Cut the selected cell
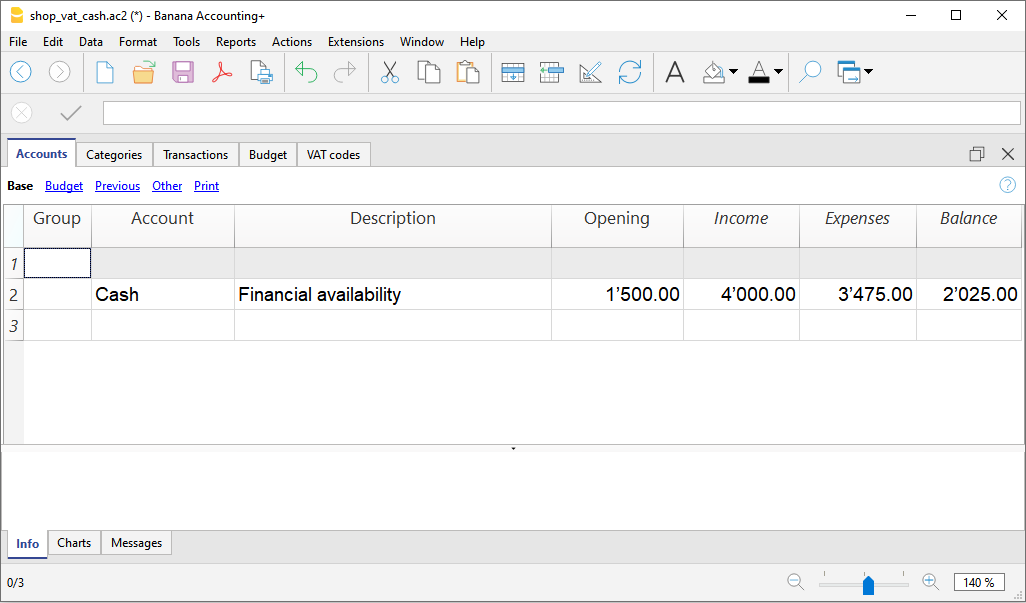1026x603 pixels. (x=389, y=72)
